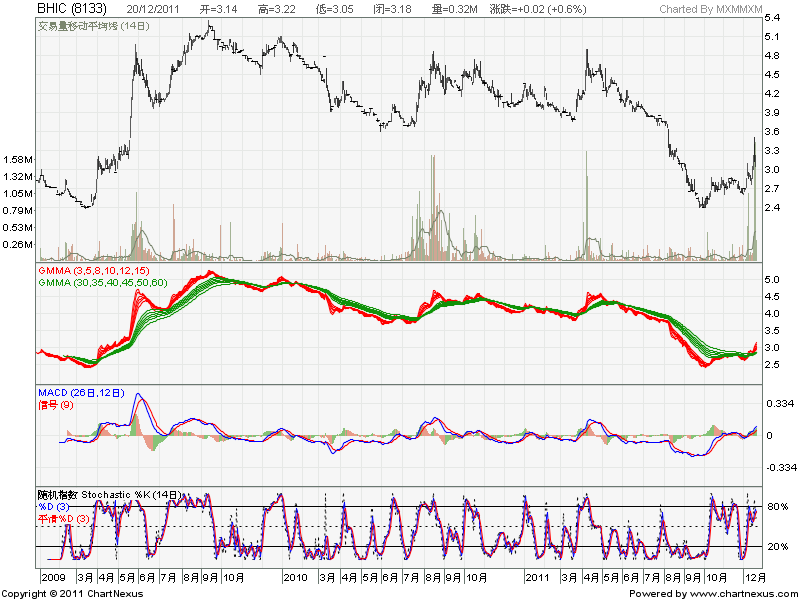Select the green GMMA (30,35,40,45,50,60) legend
The width and height of the screenshot is (800, 600).
coord(102,283)
